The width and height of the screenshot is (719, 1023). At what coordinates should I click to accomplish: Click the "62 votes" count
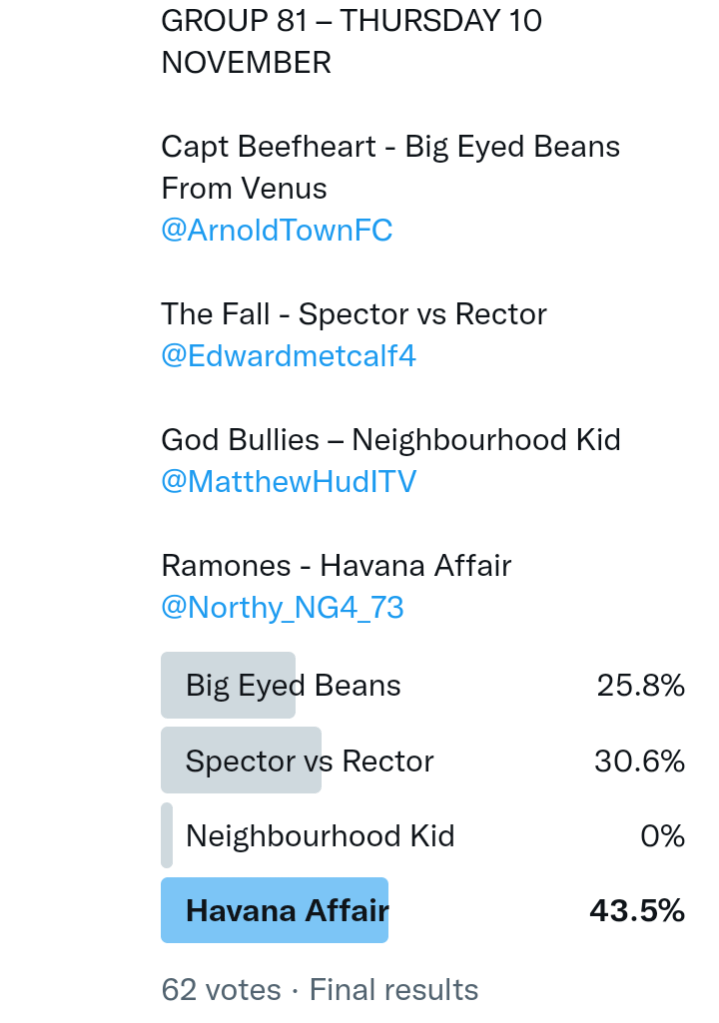221,990
